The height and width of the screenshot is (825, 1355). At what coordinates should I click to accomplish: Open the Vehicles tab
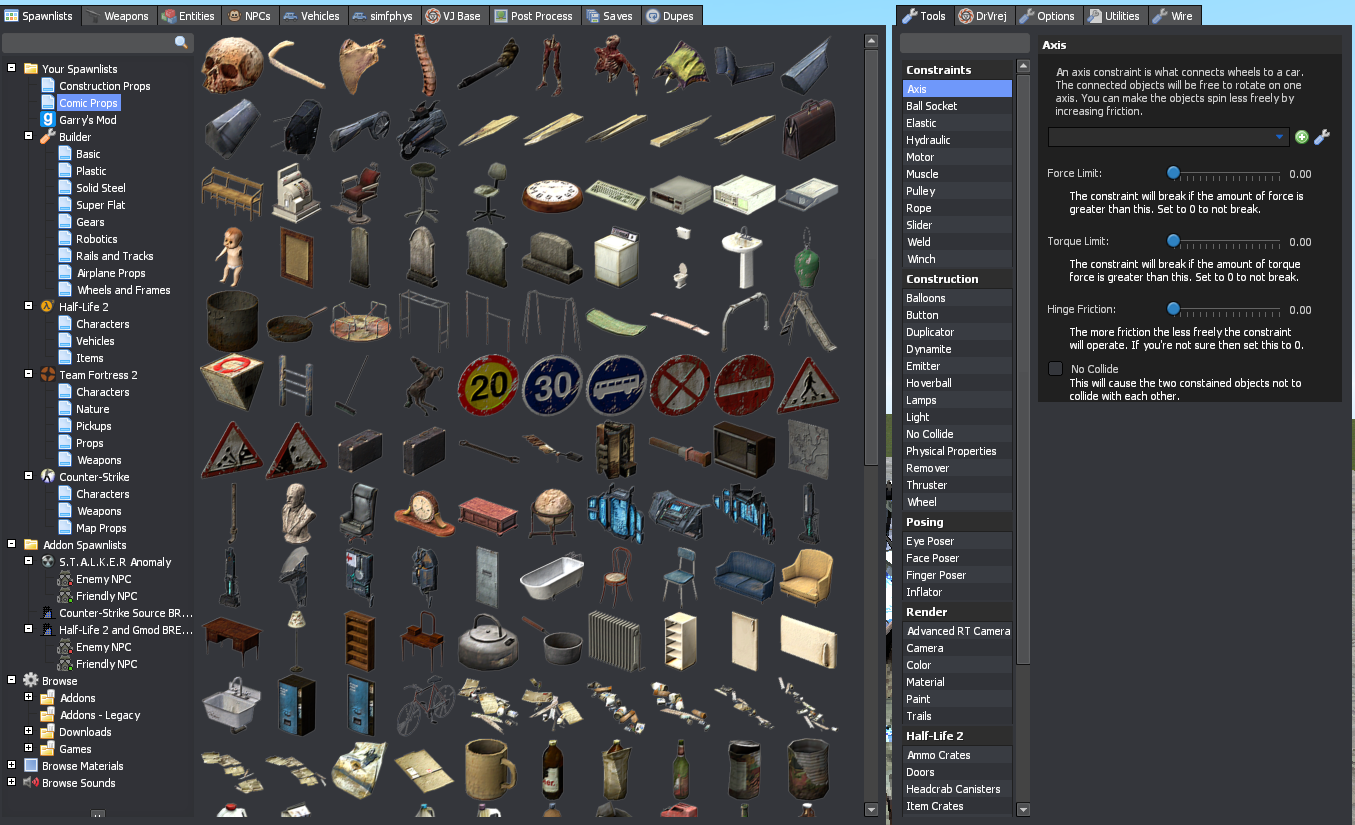pyautogui.click(x=311, y=15)
